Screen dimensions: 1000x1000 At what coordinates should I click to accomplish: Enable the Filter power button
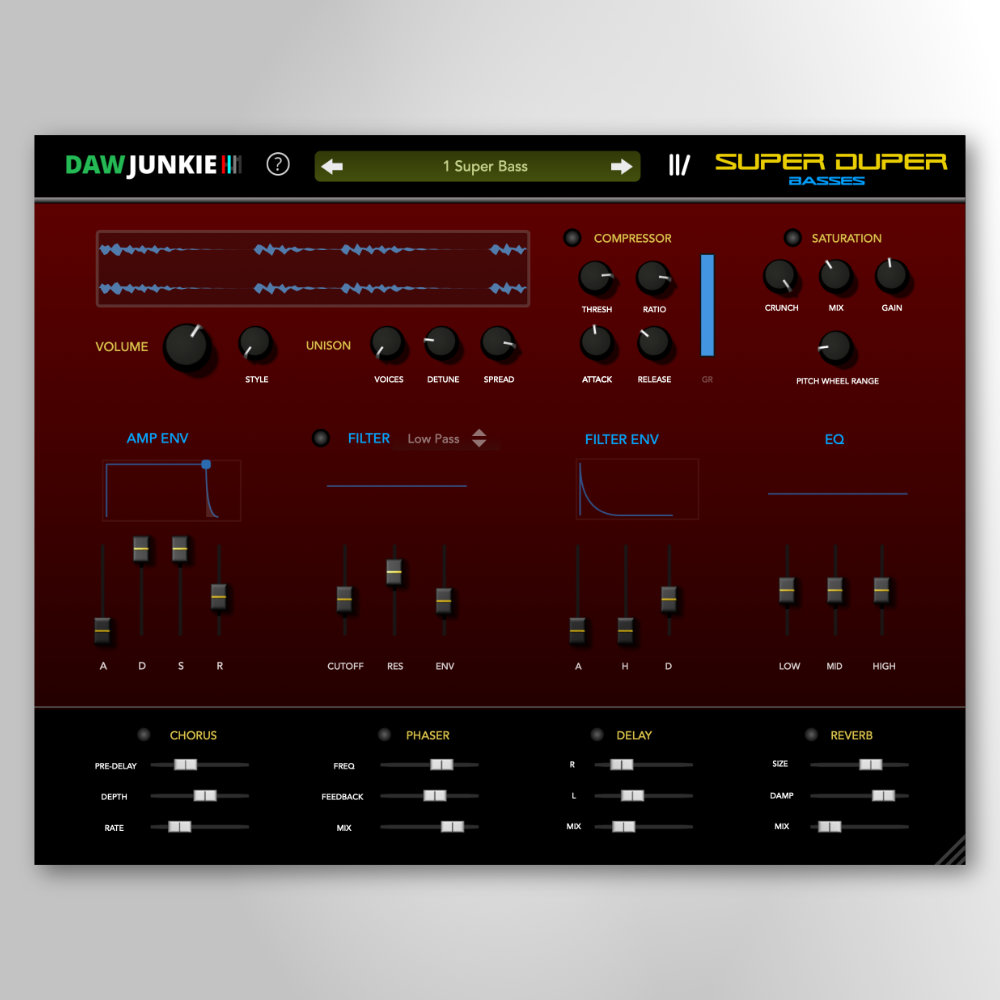[321, 438]
